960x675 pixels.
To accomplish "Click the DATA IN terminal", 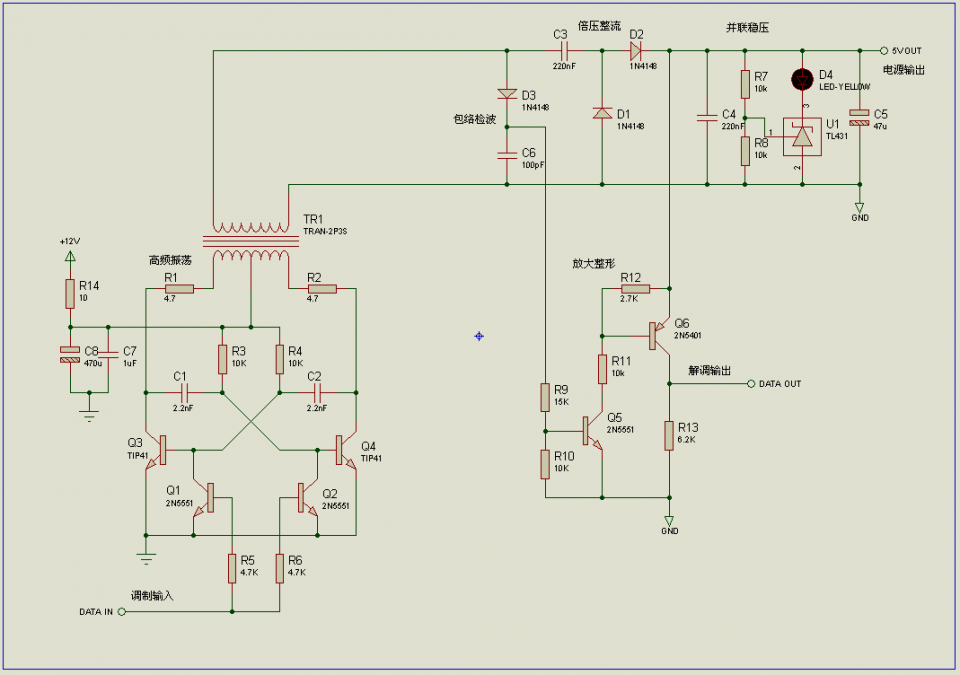I will click(121, 611).
